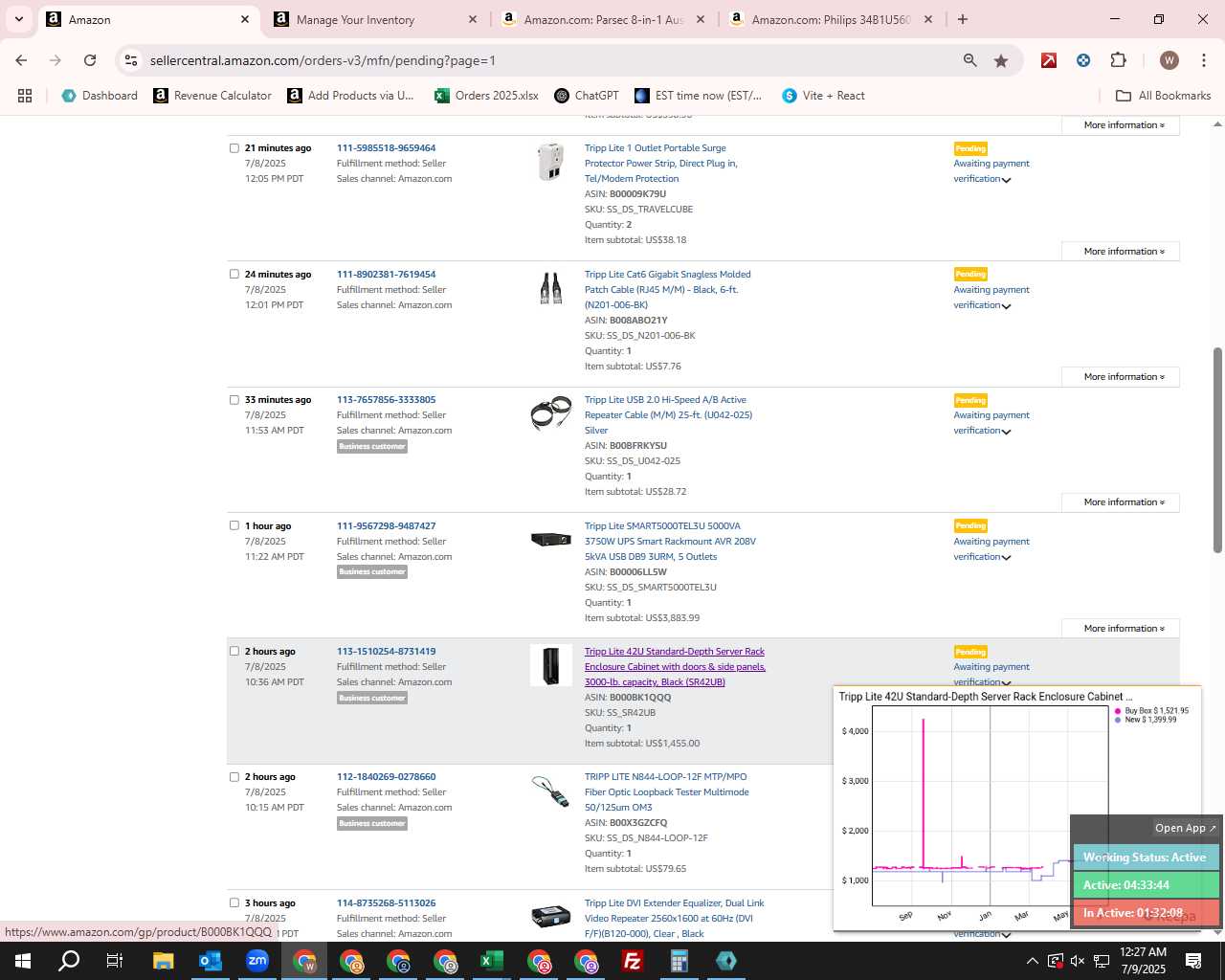This screenshot has height=980, width=1225.
Task: Bookmark this page with the star icon
Action: 1001,60
